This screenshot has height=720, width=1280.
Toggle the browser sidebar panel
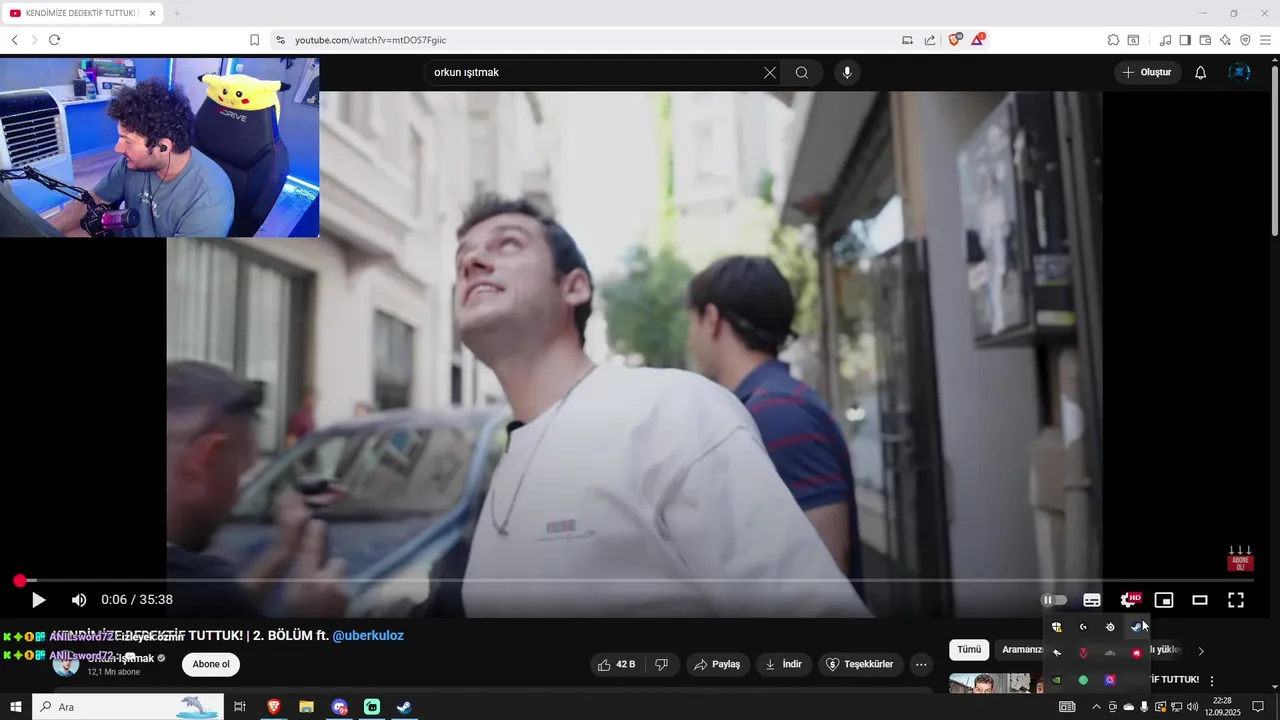[1185, 40]
